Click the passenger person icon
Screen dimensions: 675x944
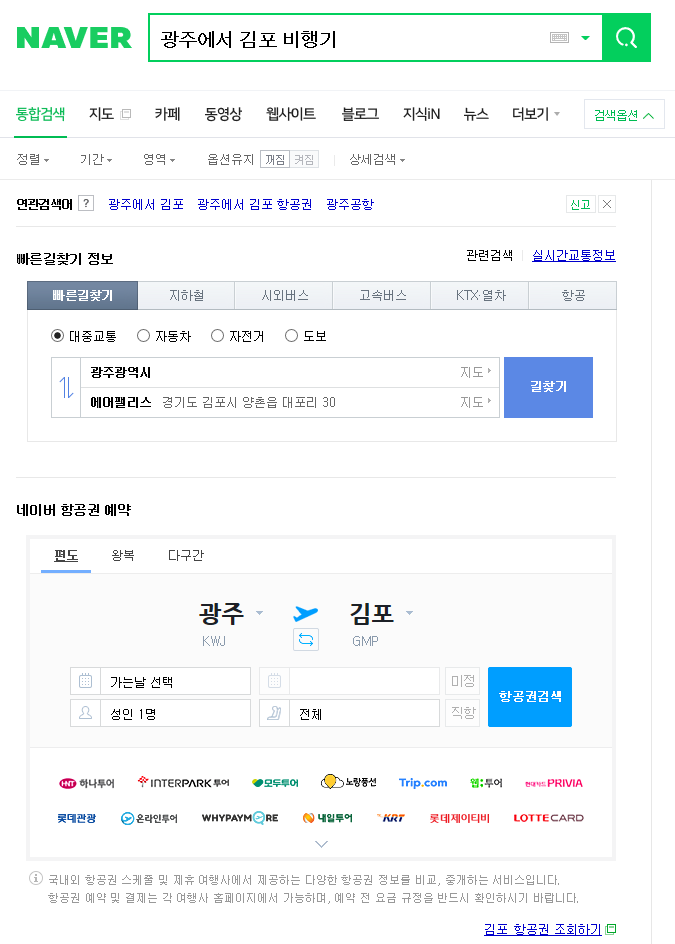click(x=86, y=713)
